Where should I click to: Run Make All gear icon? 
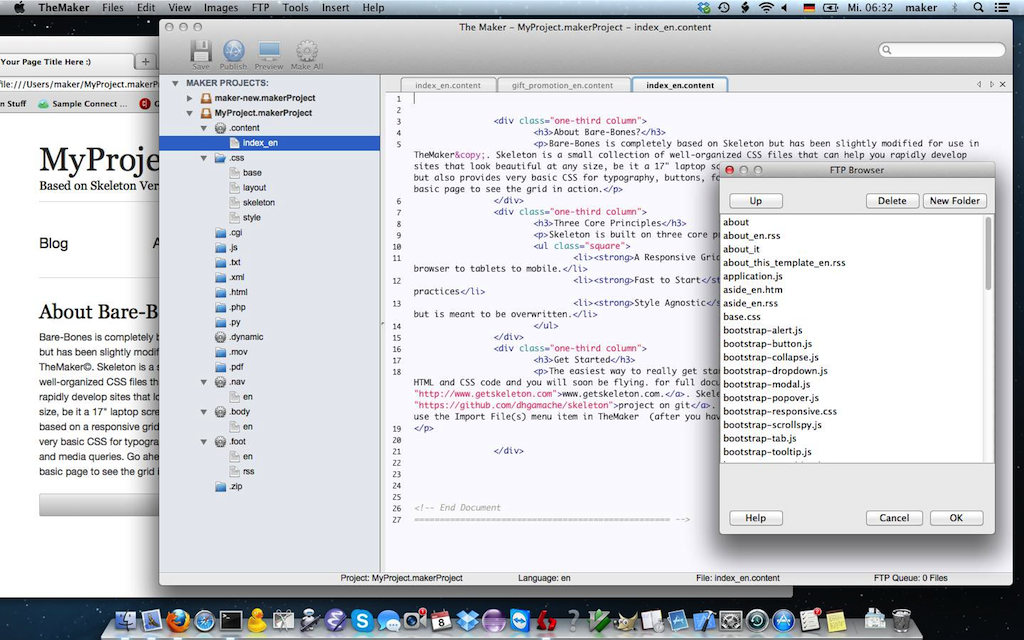click(x=306, y=52)
